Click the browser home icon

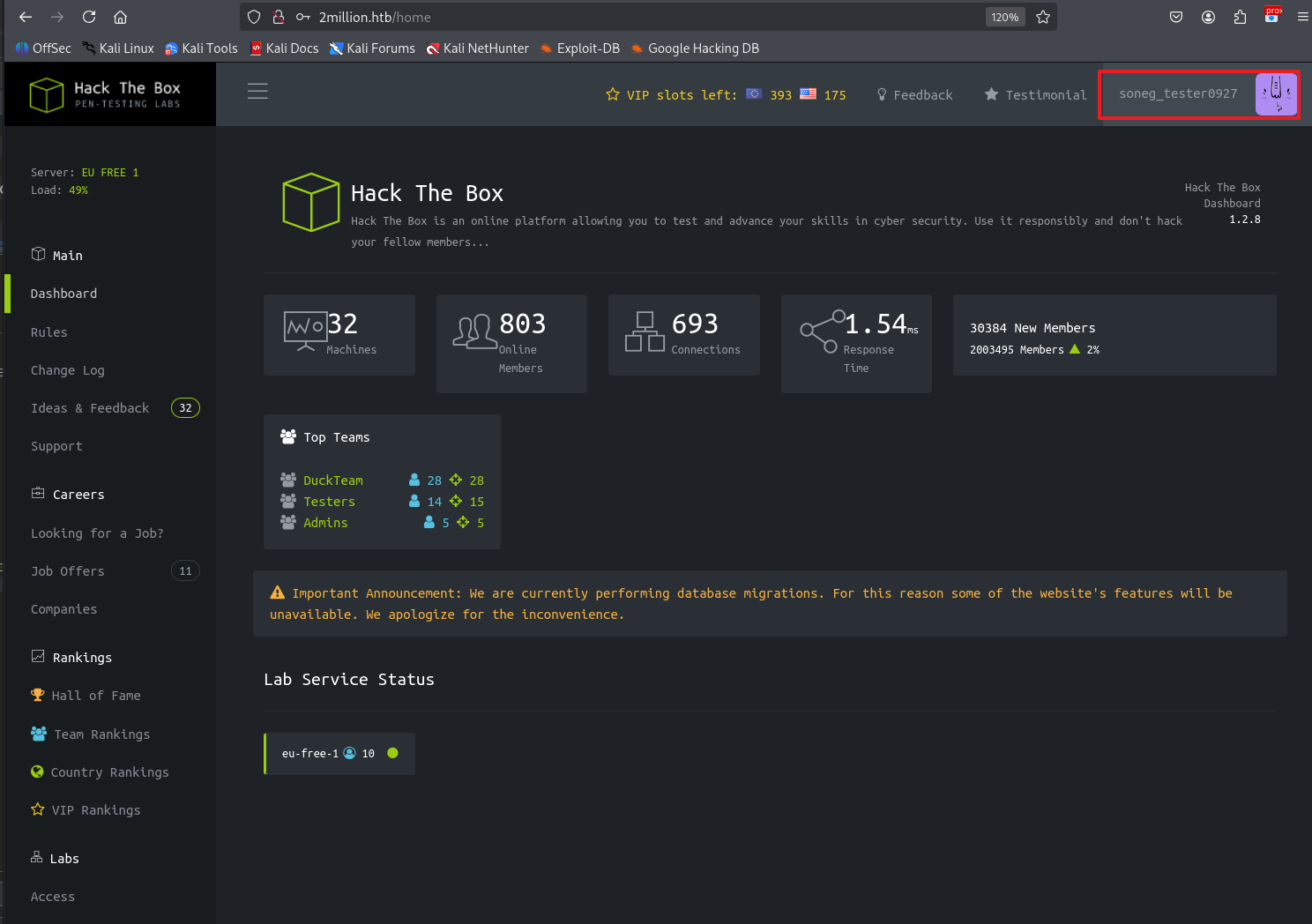121,17
